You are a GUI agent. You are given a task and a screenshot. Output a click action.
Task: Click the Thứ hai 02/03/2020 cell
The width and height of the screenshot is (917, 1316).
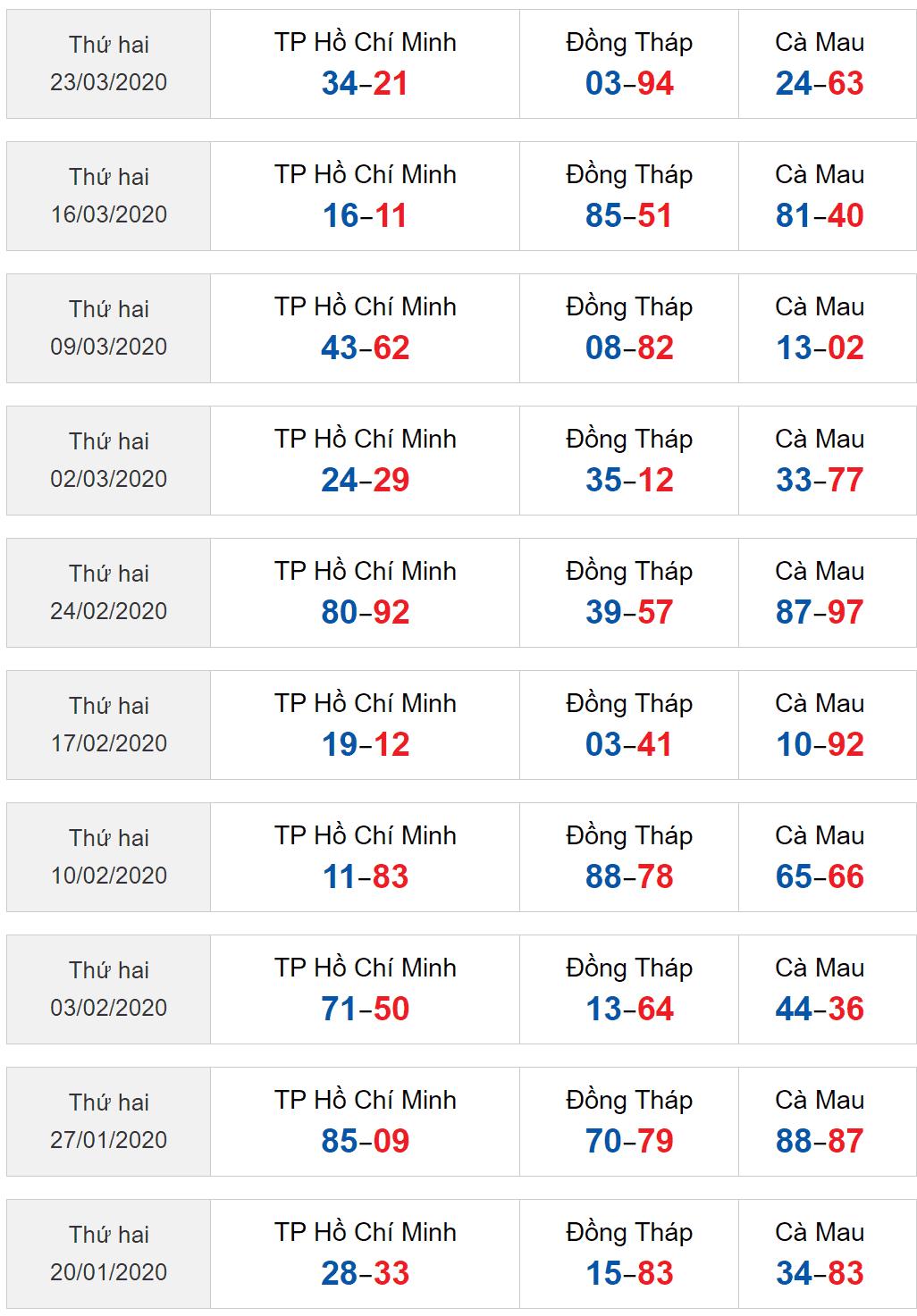(108, 460)
